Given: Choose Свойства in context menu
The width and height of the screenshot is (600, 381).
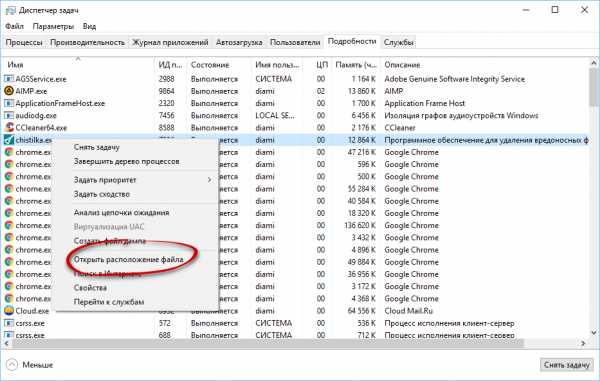Looking at the screenshot, I should 90,287.
